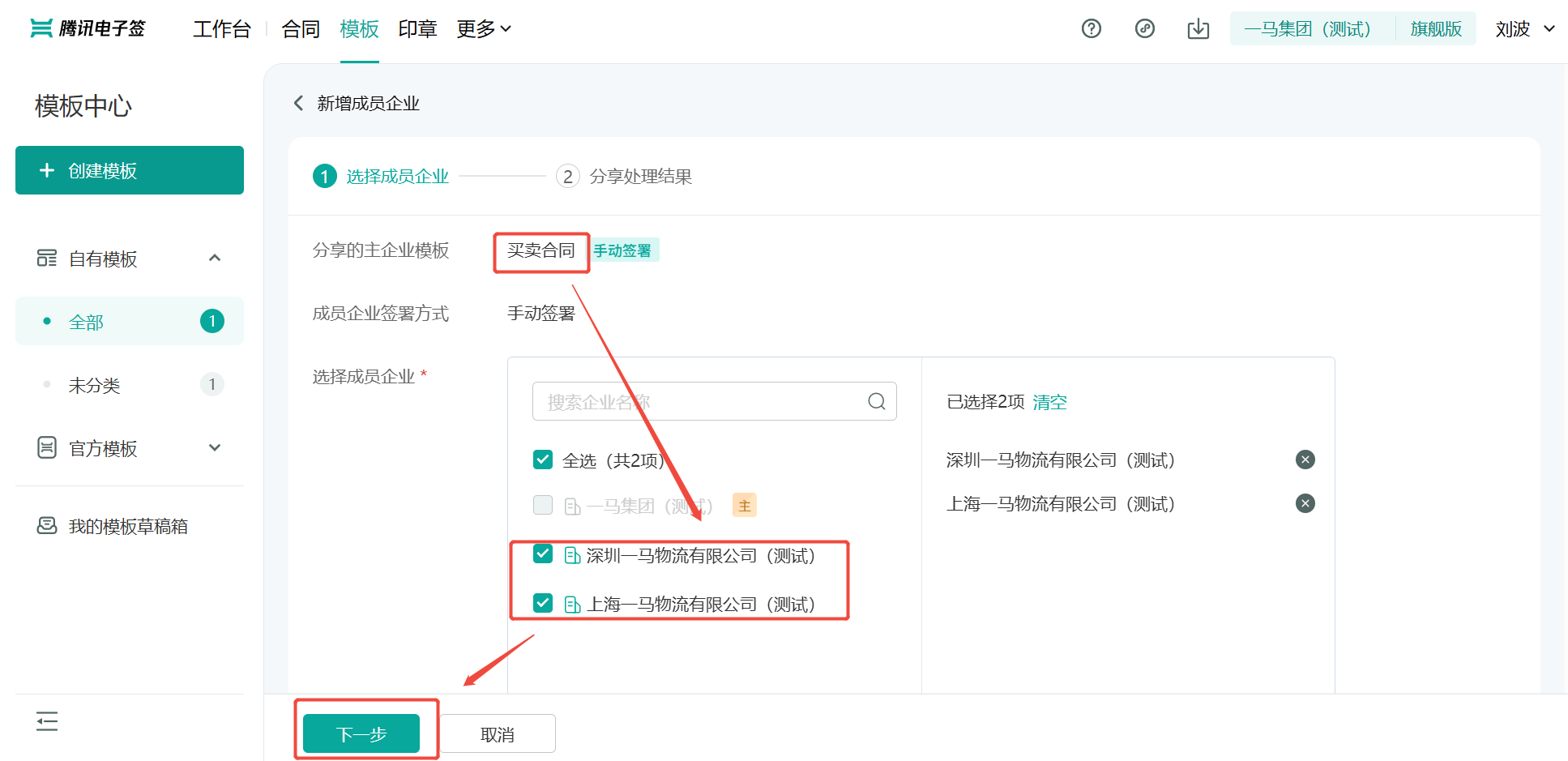The height and width of the screenshot is (761, 1568).
Task: Click the link icon in header
Action: click(1145, 29)
